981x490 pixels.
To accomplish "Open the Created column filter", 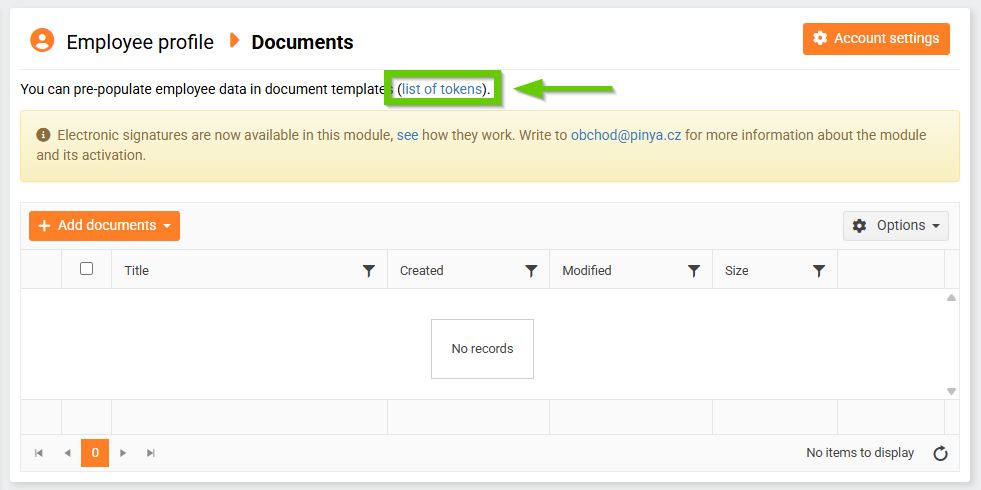I will 531,270.
